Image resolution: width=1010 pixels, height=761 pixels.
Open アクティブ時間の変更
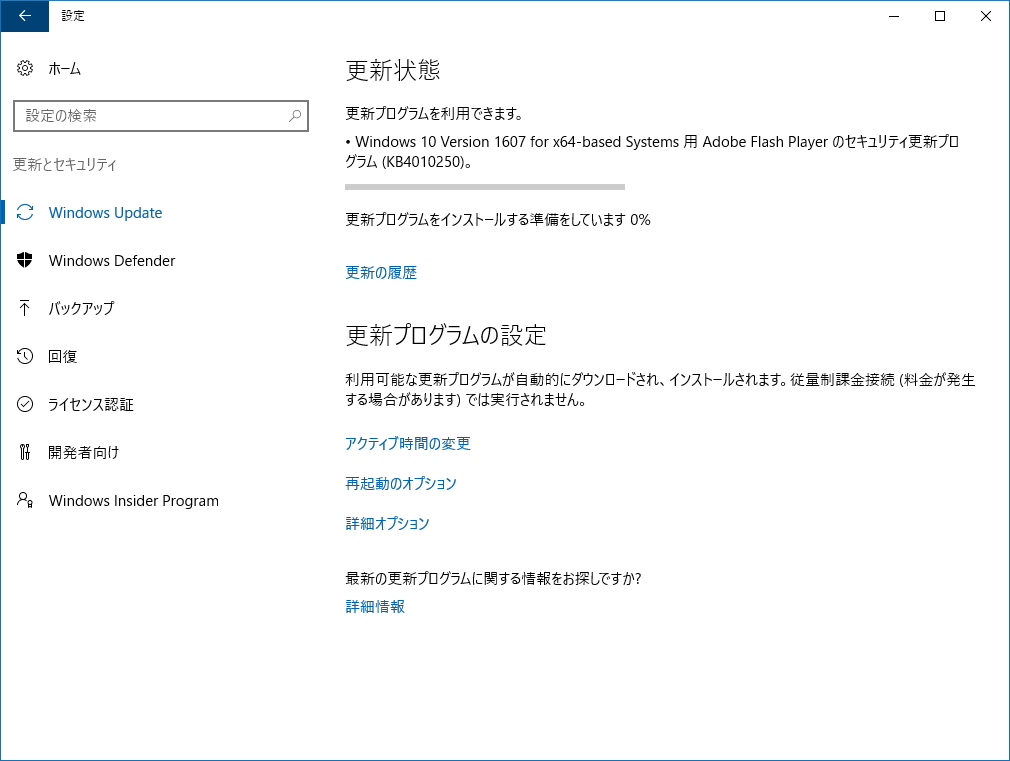point(408,443)
